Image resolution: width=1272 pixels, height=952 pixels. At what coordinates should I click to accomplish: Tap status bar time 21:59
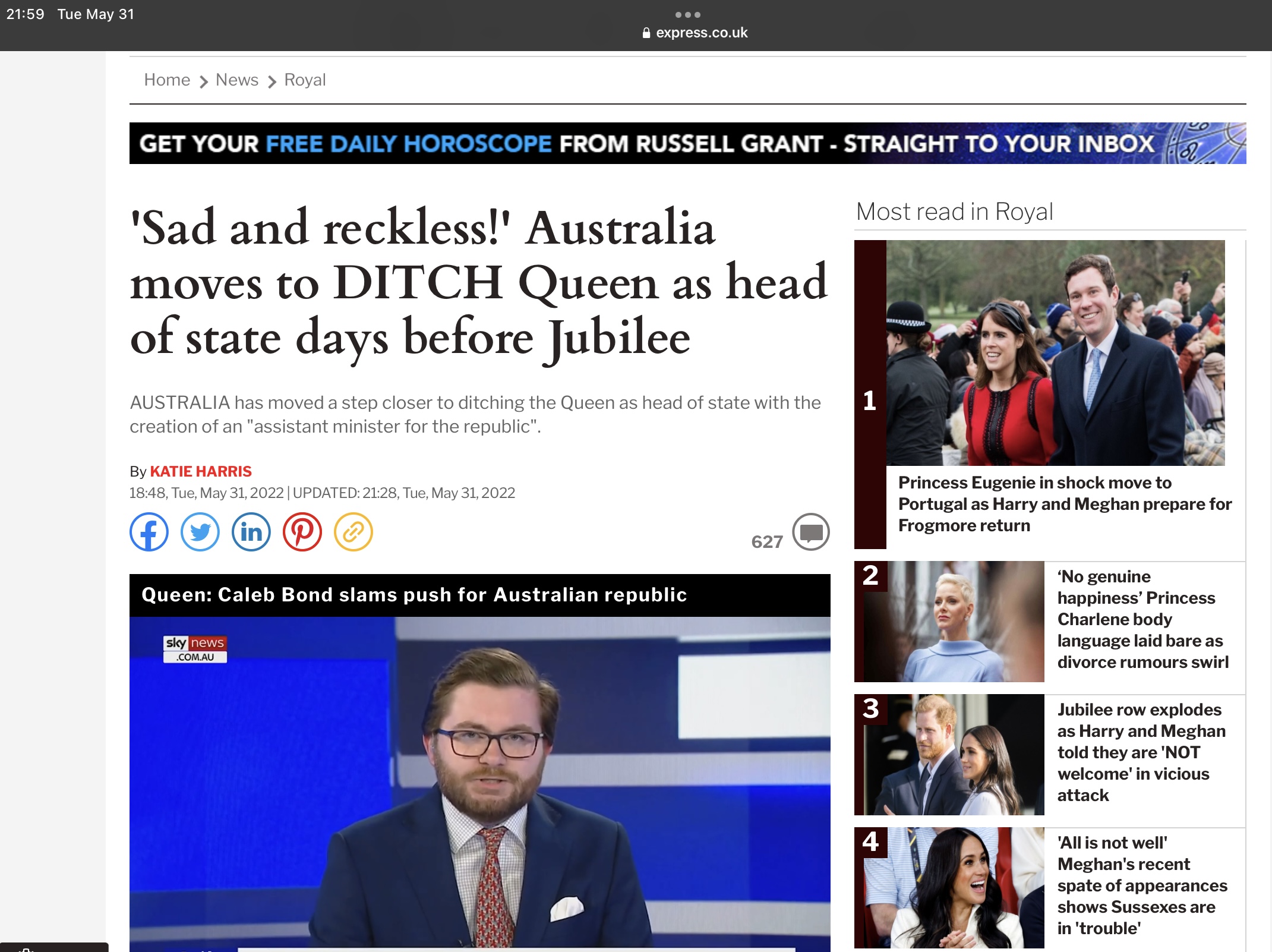pos(26,14)
